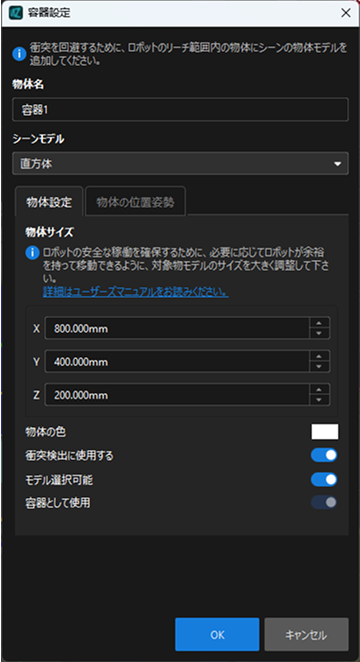Click the app logo icon in title bar
The width and height of the screenshot is (360, 662).
tap(16, 13)
